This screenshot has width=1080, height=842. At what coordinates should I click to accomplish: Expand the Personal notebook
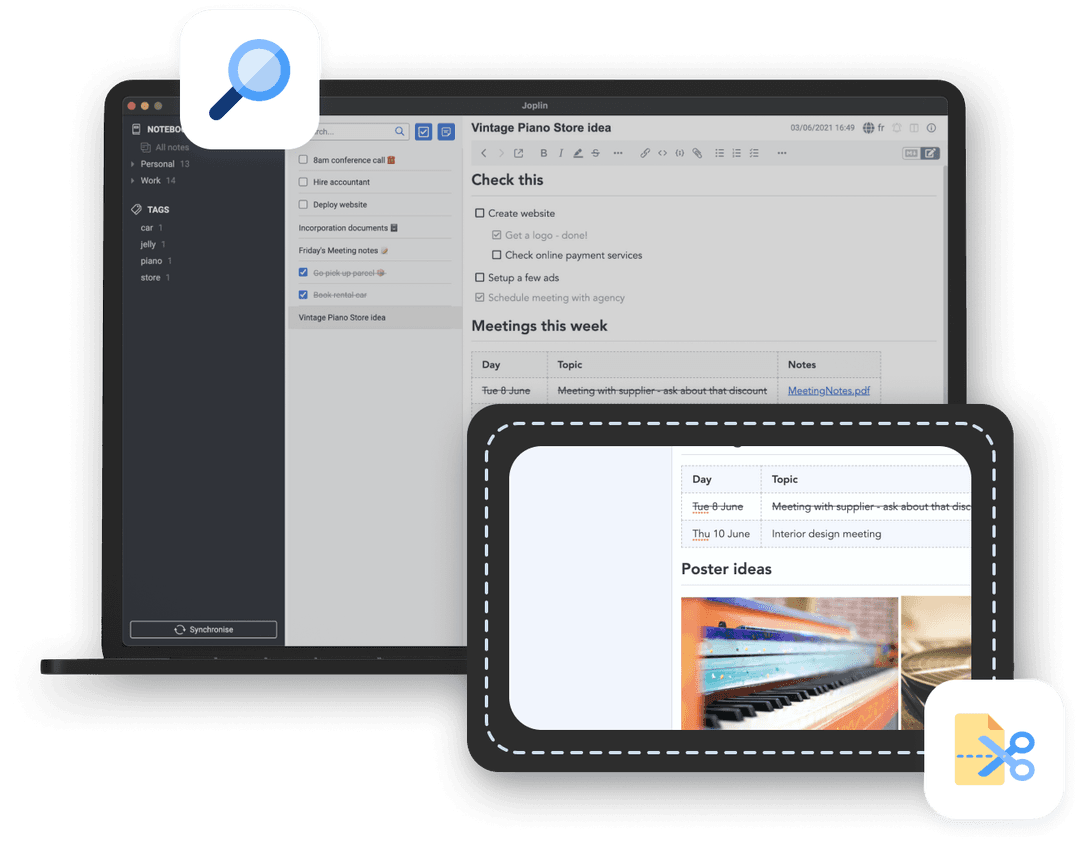[x=131, y=163]
